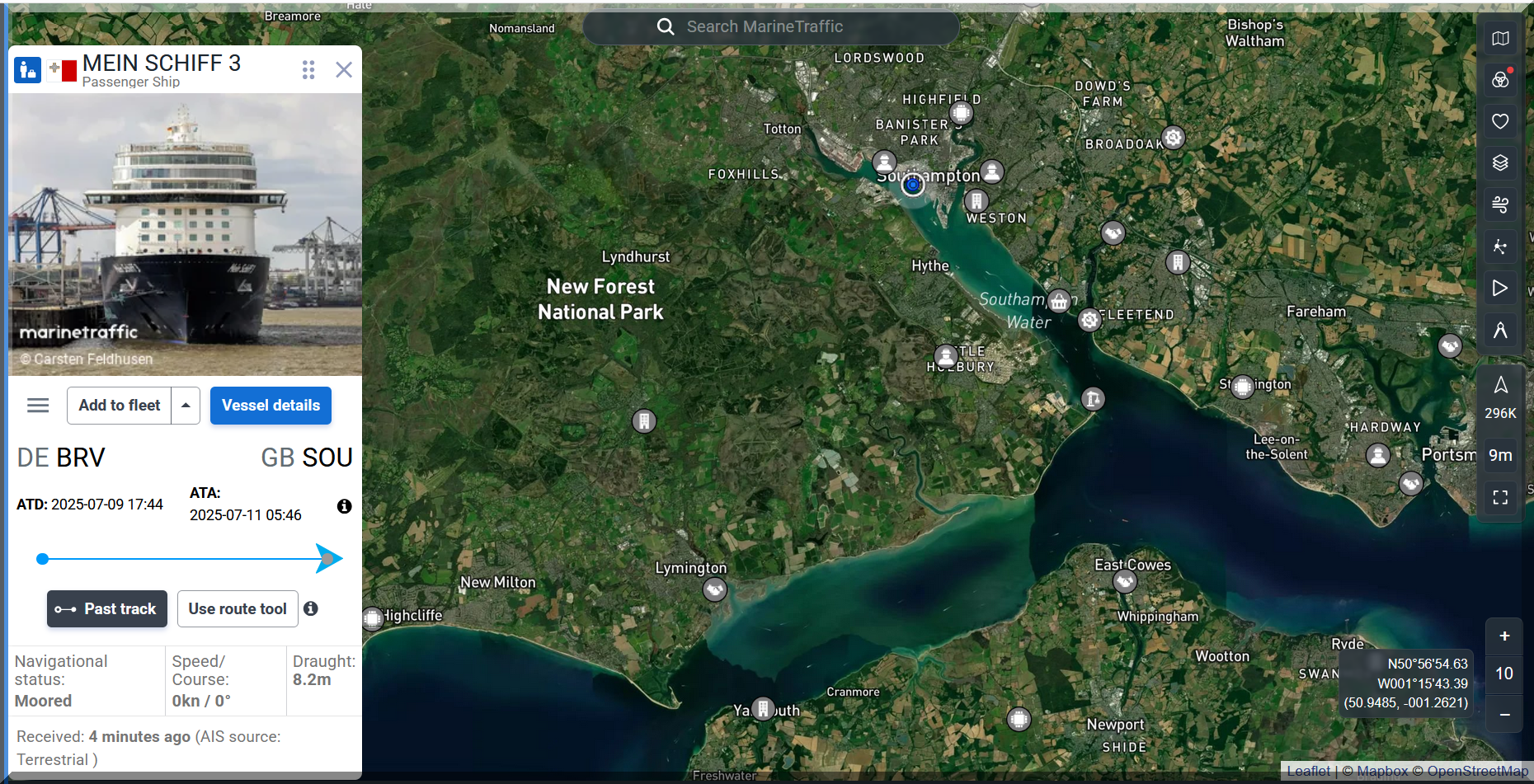
Task: Expand the Add to fleet dropdown arrow
Action: pos(186,406)
